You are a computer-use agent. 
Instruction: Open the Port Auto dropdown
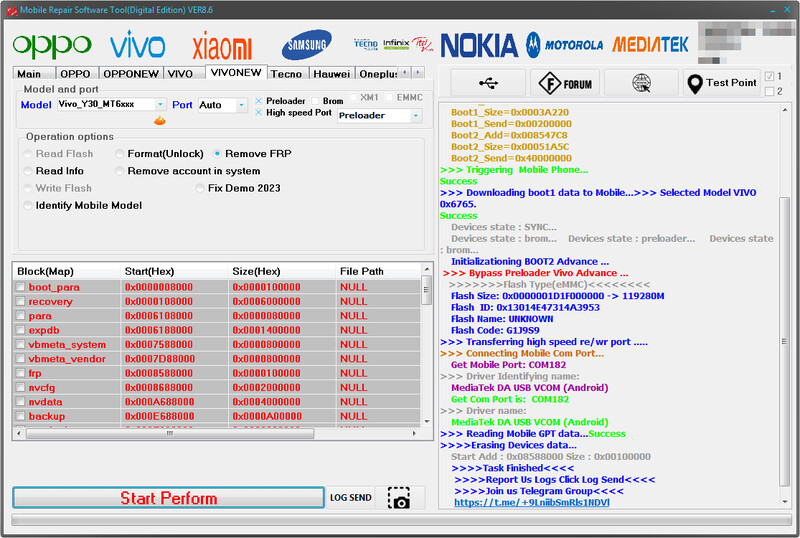pos(222,105)
